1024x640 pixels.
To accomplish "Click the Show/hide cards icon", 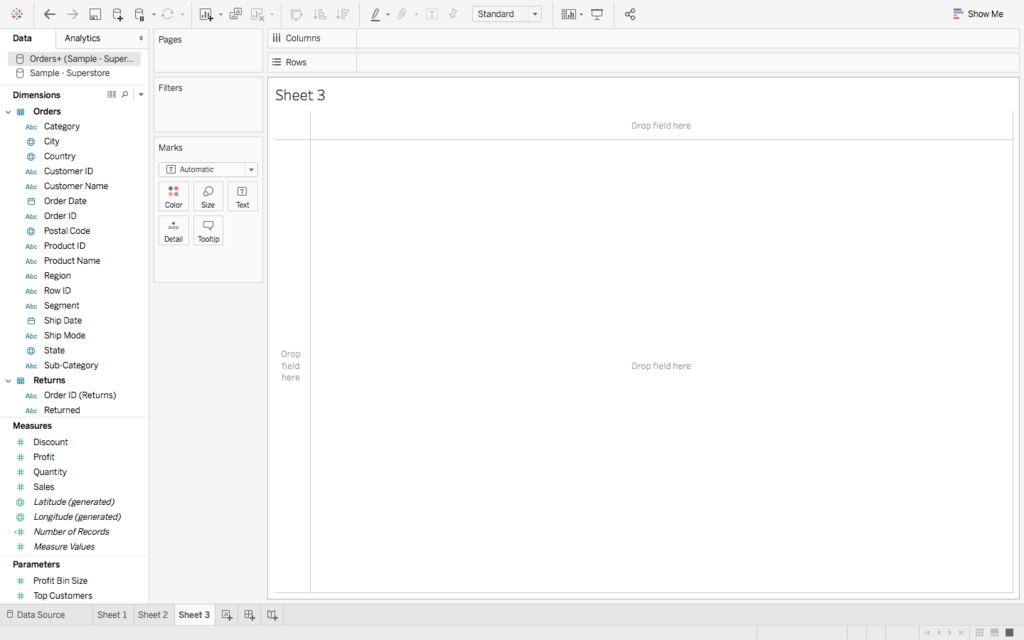I will point(569,14).
